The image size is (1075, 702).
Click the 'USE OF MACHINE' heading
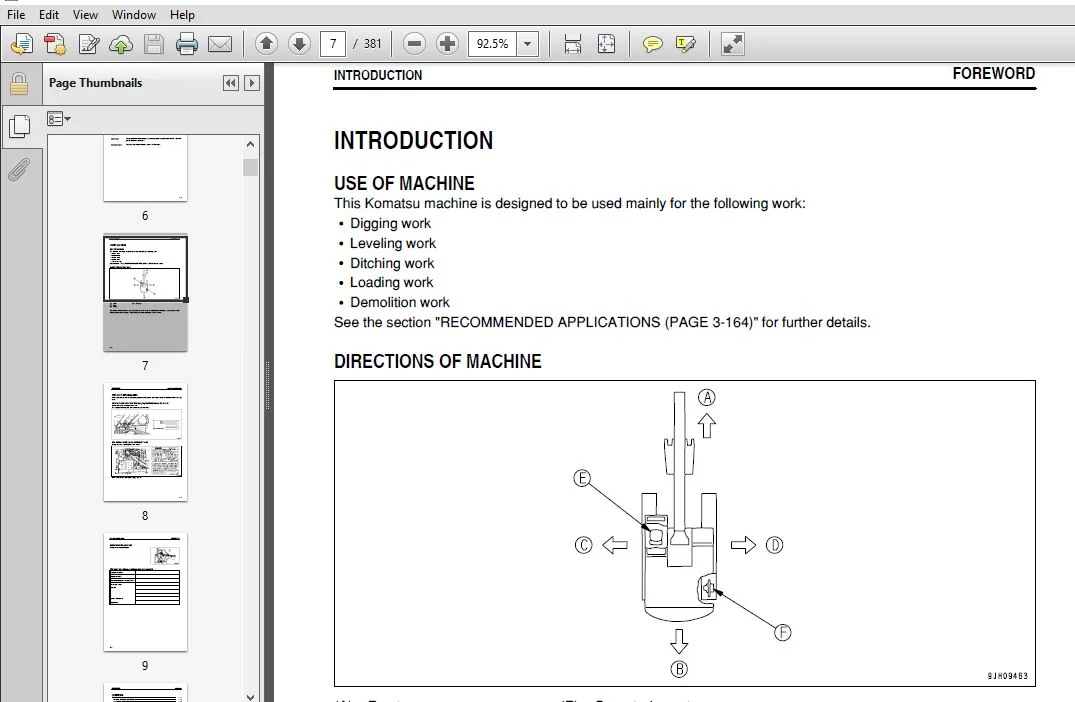[404, 184]
